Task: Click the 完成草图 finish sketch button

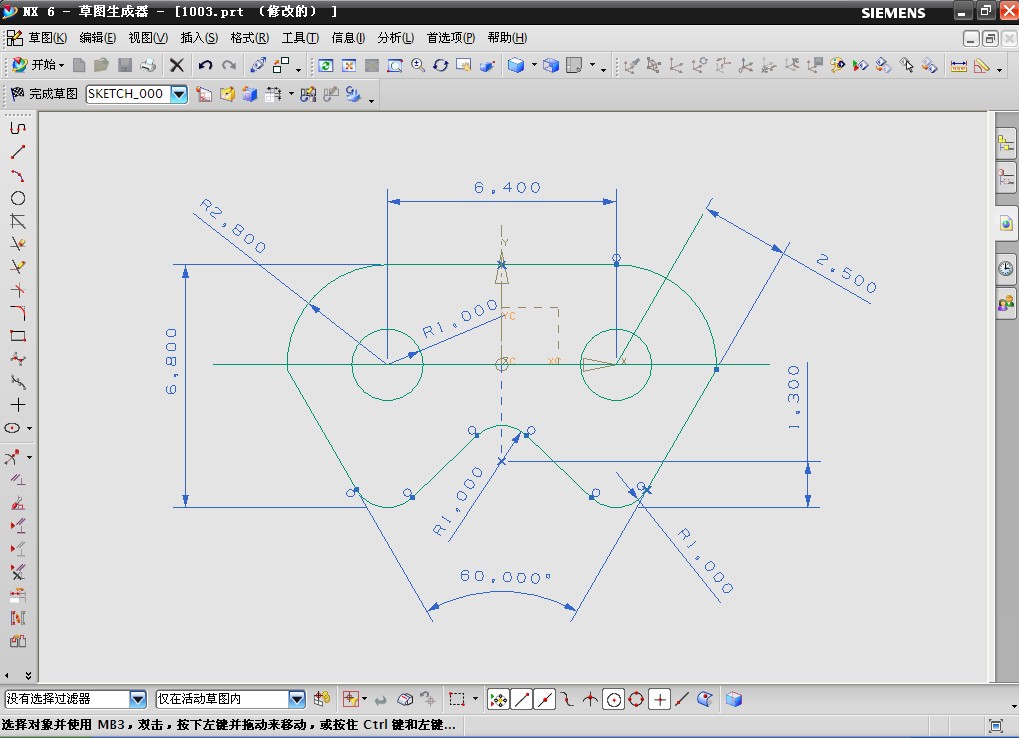Action: [44, 94]
